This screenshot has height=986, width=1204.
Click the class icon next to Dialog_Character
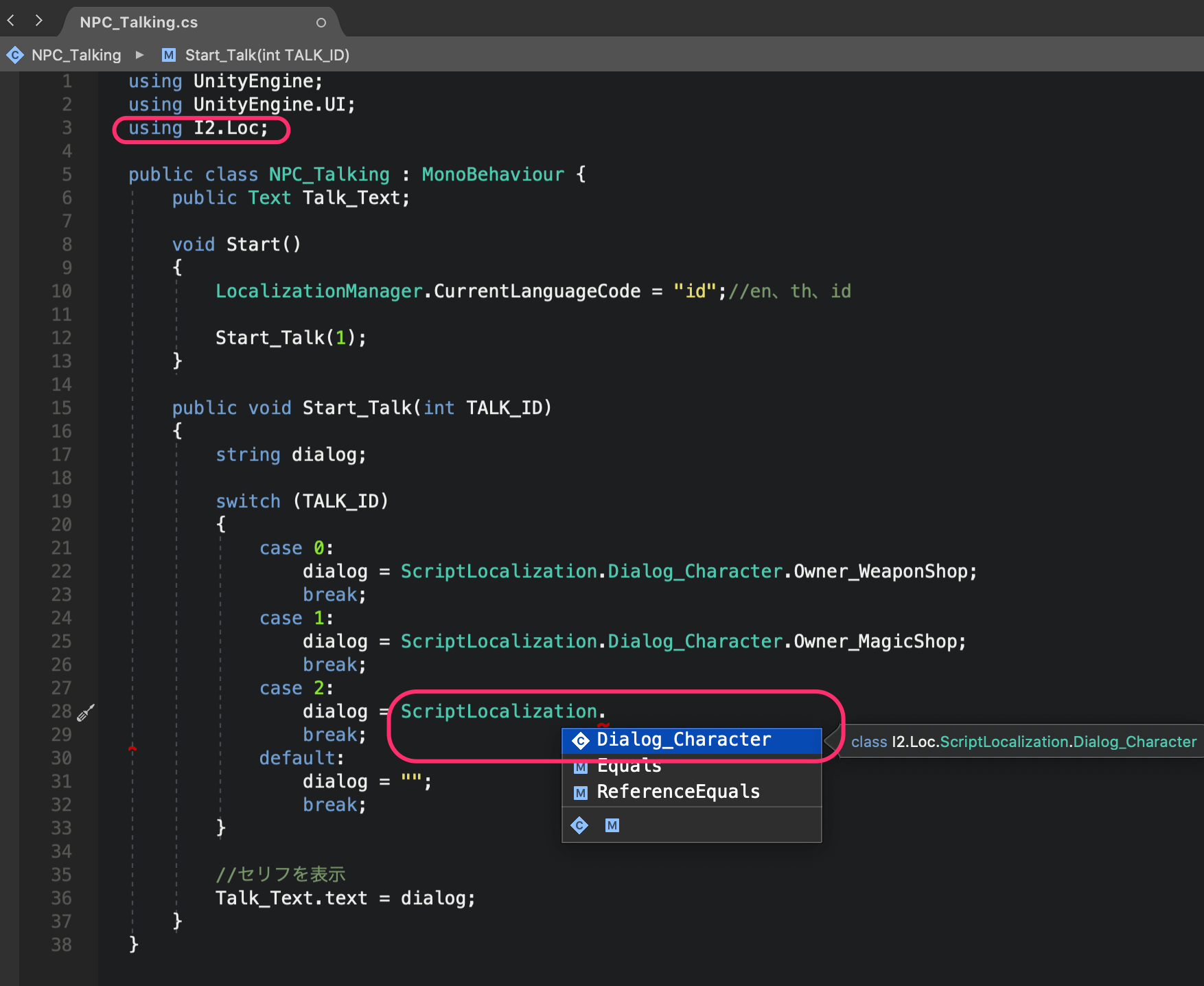point(581,741)
